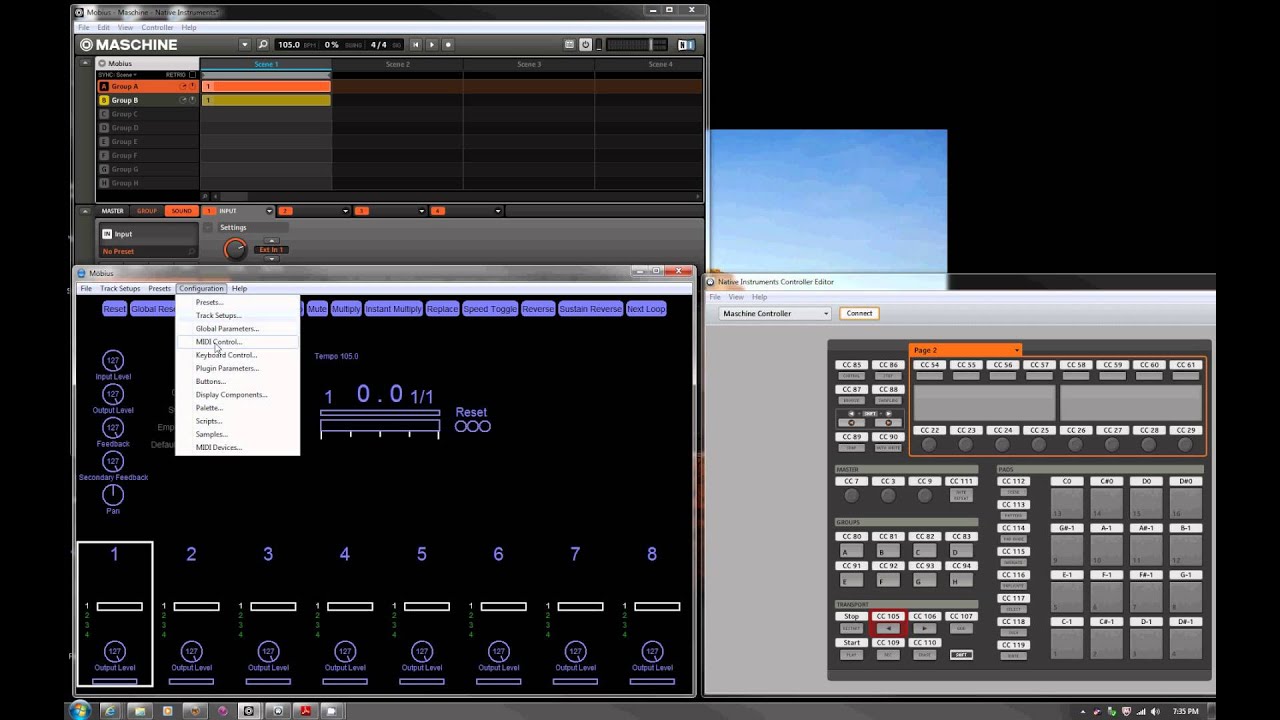This screenshot has height=720, width=1280.
Task: Select Group B in Maschine
Action: [124, 100]
